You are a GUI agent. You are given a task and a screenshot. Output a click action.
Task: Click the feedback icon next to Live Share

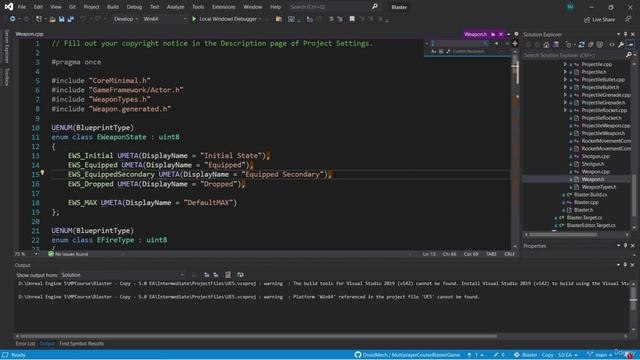click(628, 20)
